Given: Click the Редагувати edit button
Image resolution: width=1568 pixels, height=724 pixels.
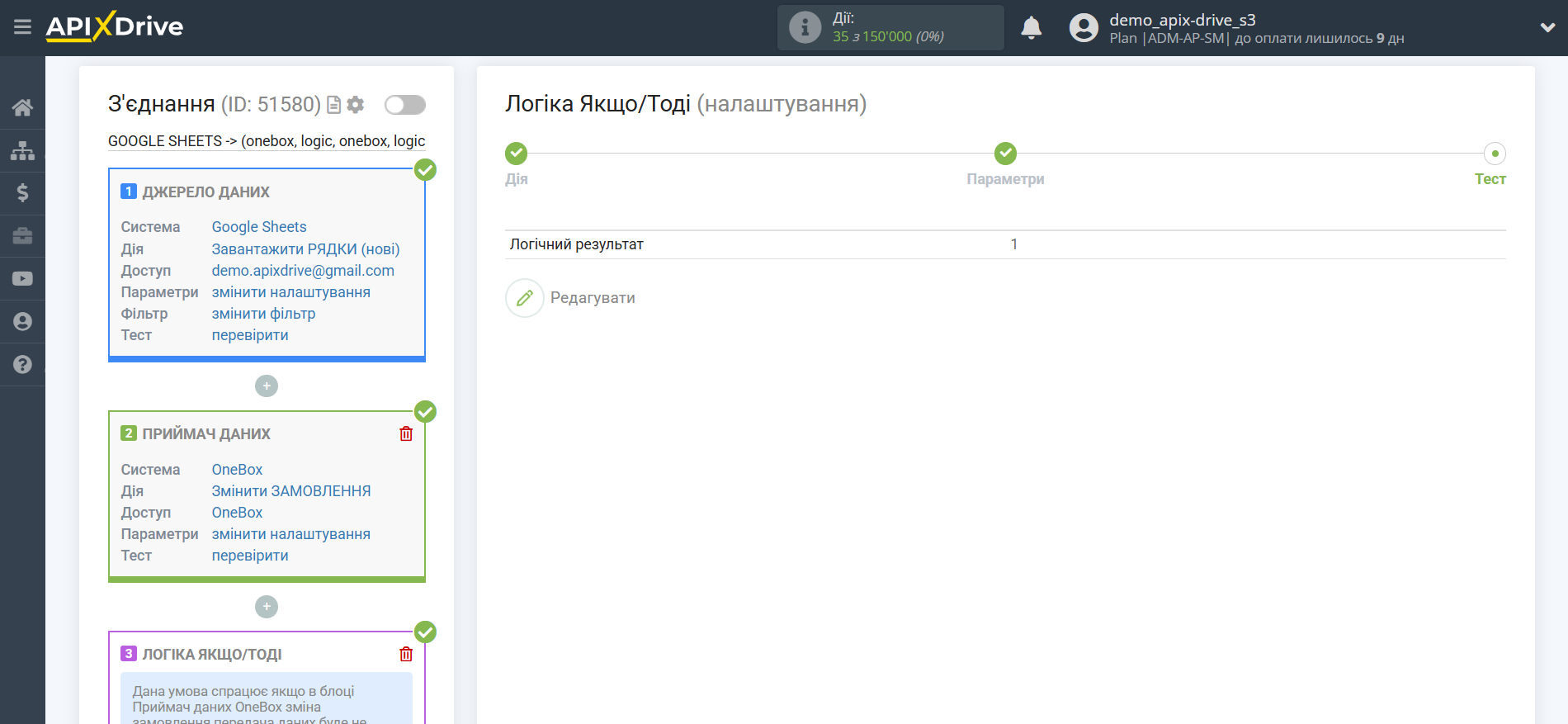Looking at the screenshot, I should pyautogui.click(x=571, y=298).
